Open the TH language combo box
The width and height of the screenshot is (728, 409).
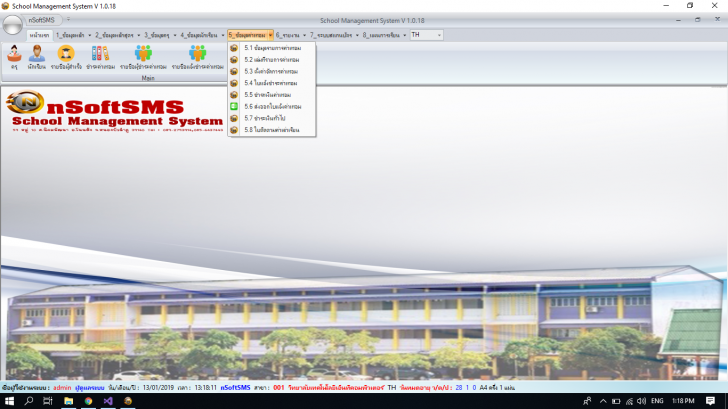pyautogui.click(x=426, y=35)
